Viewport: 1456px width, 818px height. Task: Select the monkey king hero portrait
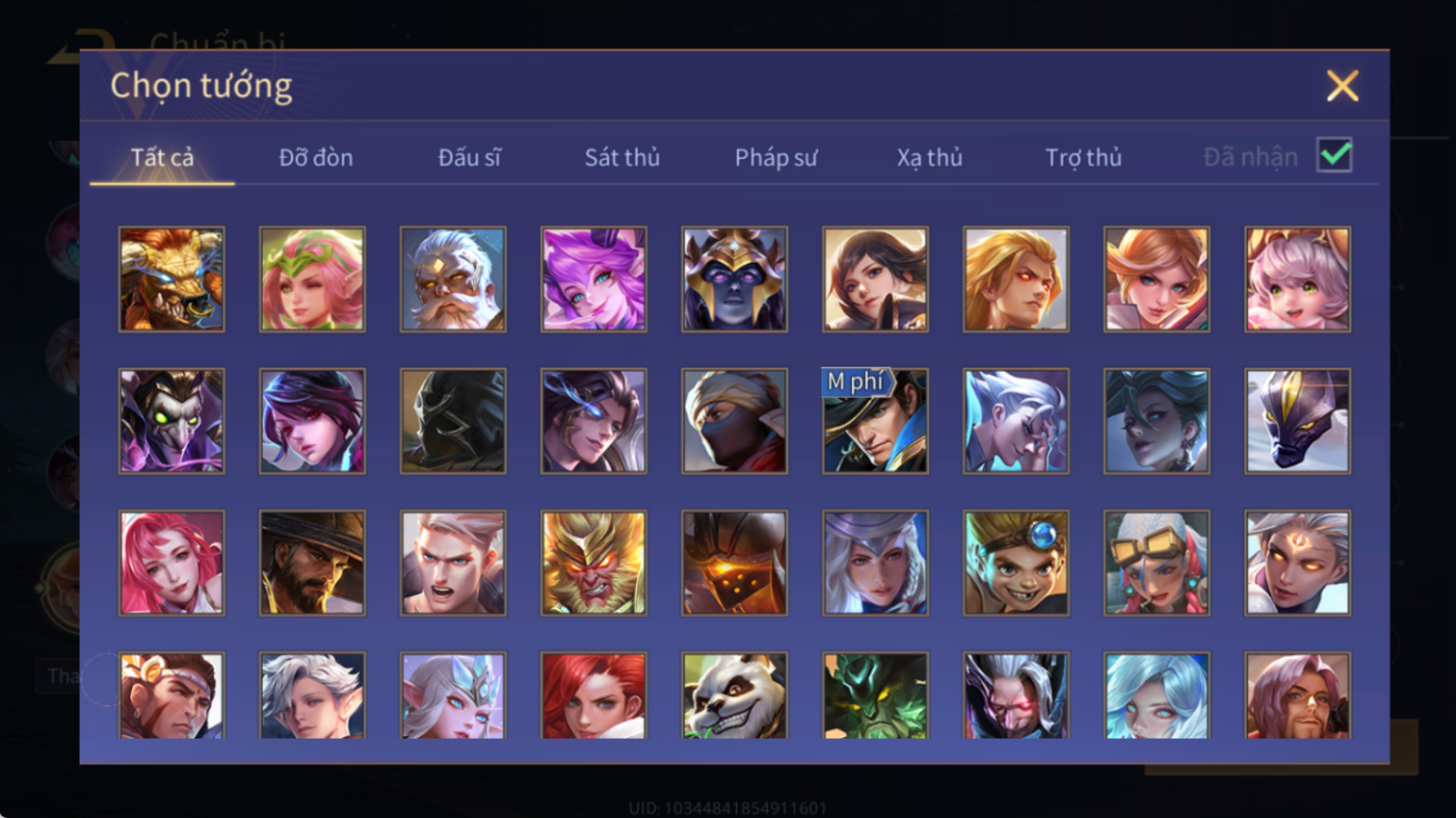tap(594, 563)
